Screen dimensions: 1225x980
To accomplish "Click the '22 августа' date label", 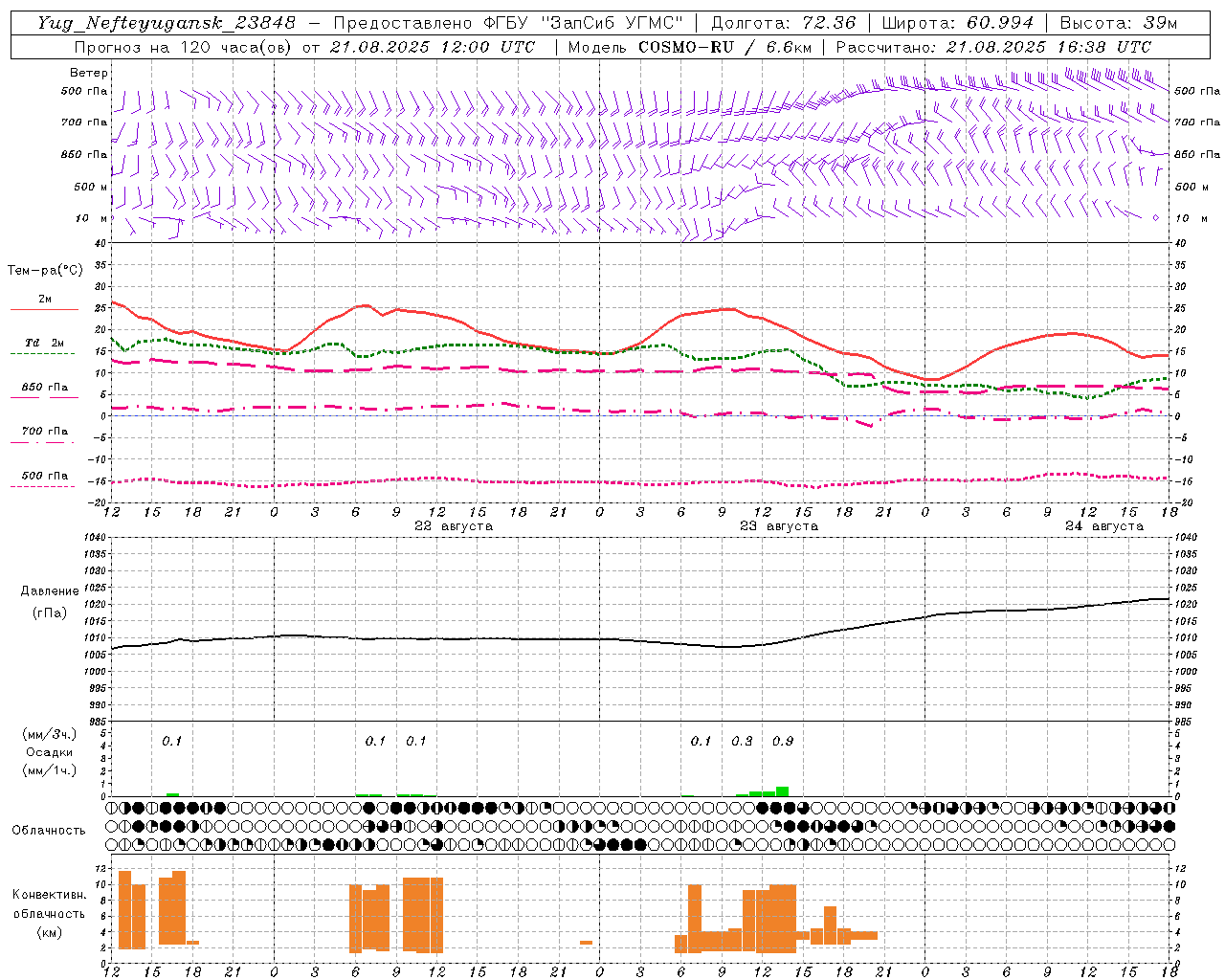I will [454, 526].
